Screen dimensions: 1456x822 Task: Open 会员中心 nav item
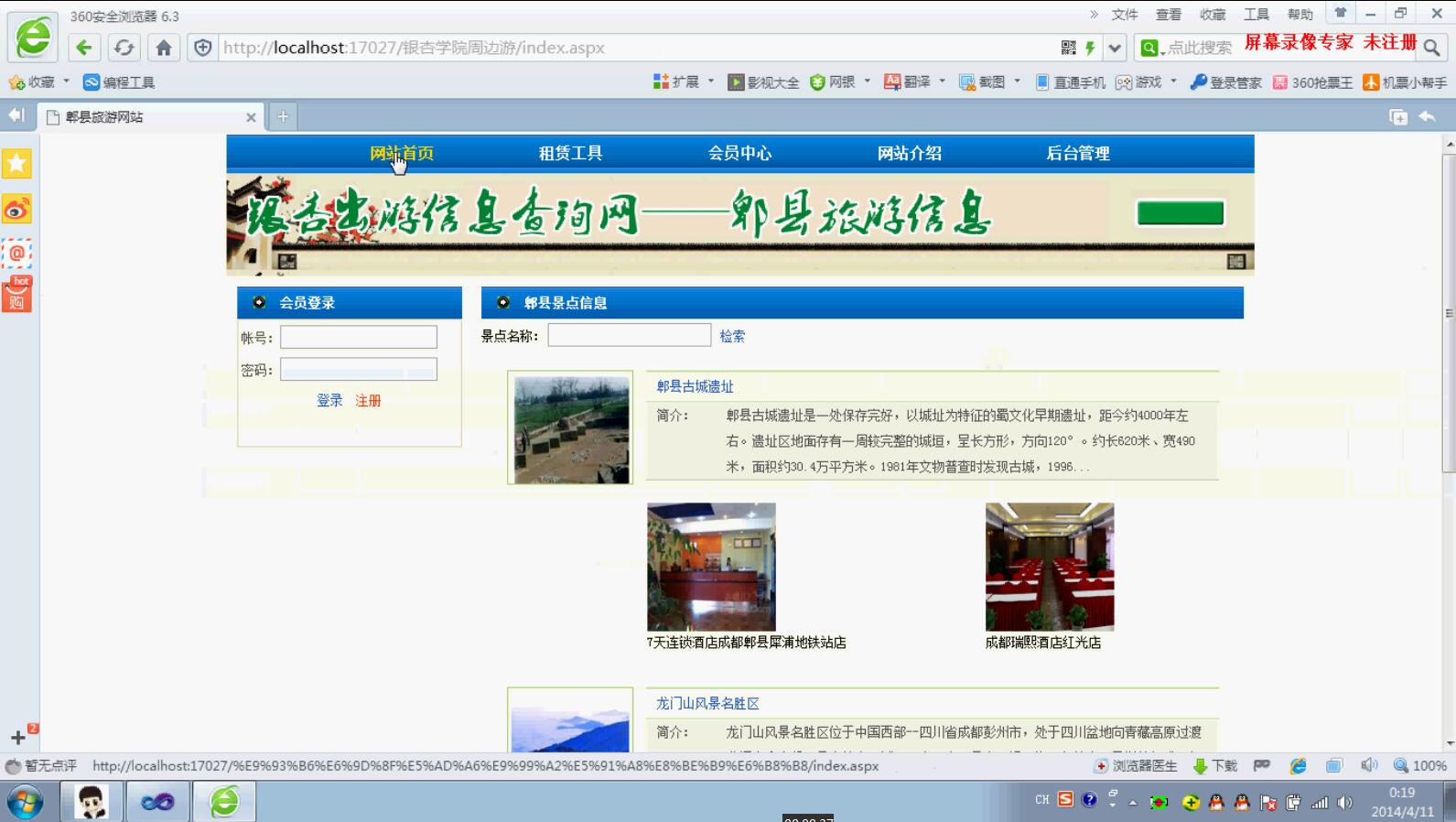740,154
